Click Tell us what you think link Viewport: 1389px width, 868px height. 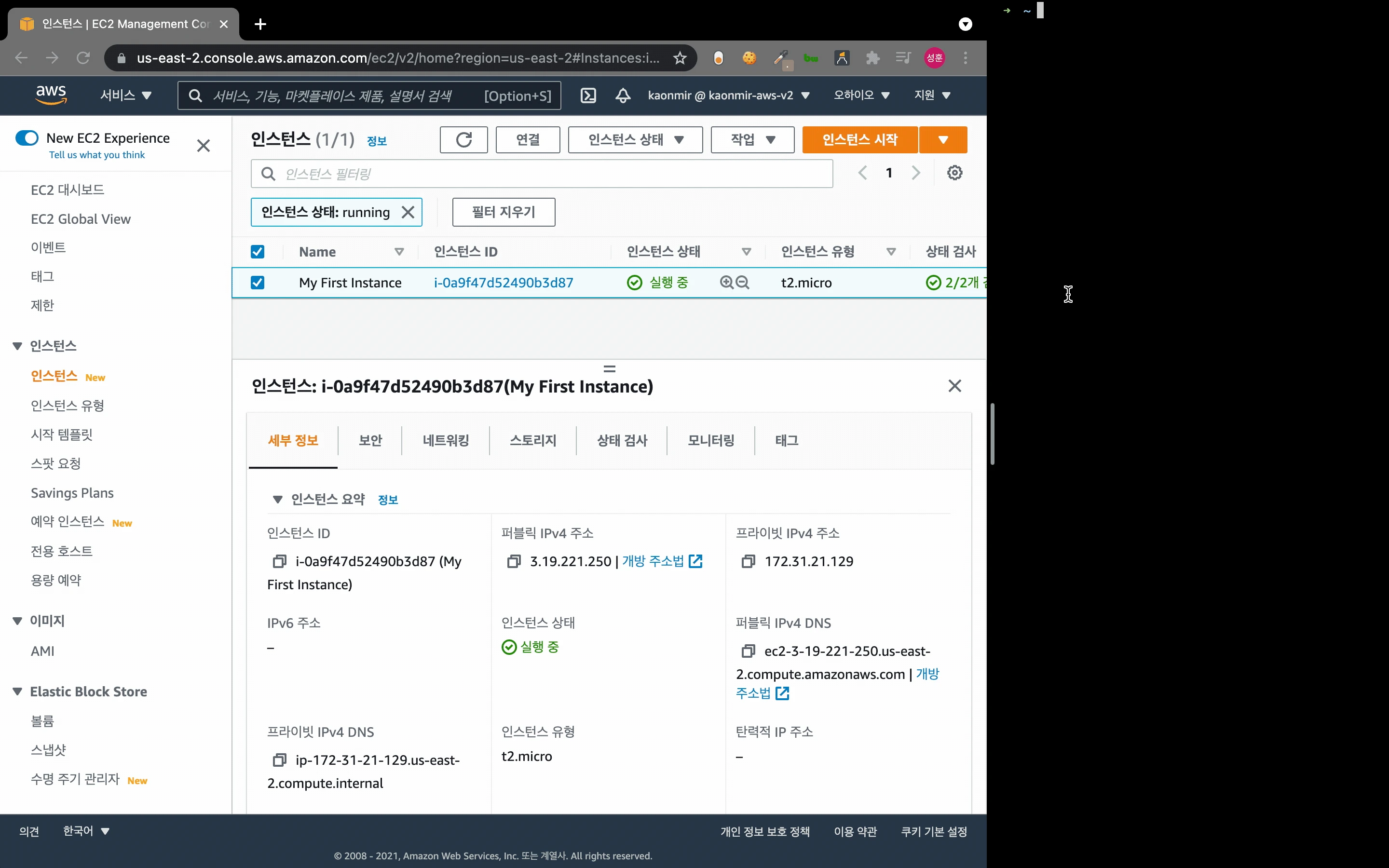(x=97, y=155)
